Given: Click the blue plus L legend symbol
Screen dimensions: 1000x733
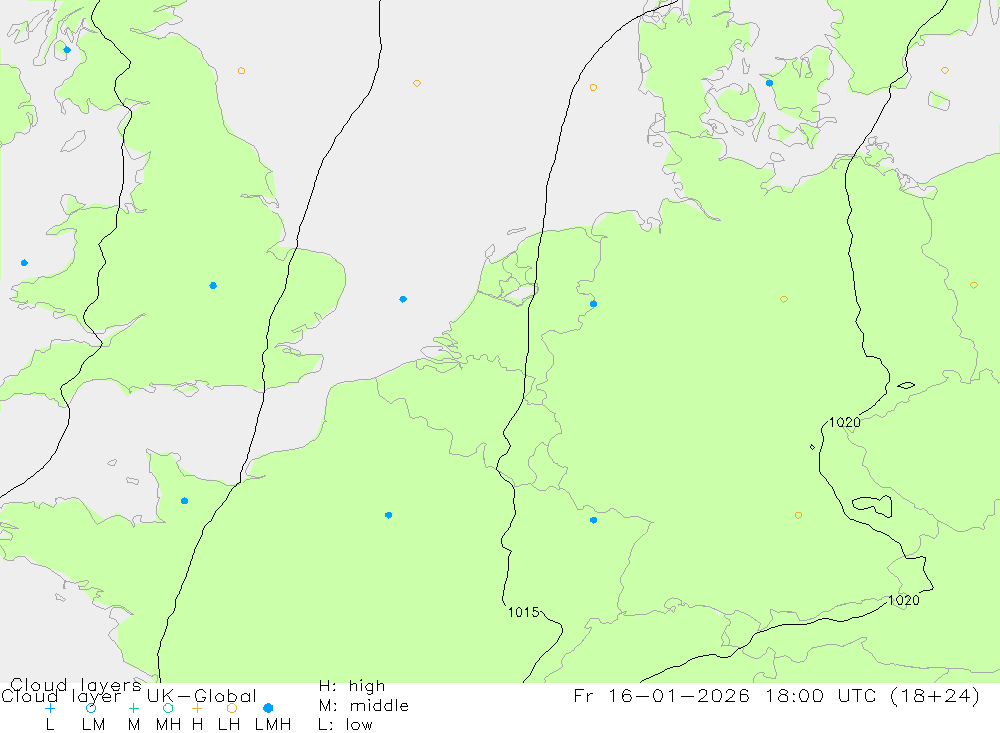Looking at the screenshot, I should coord(50,708).
